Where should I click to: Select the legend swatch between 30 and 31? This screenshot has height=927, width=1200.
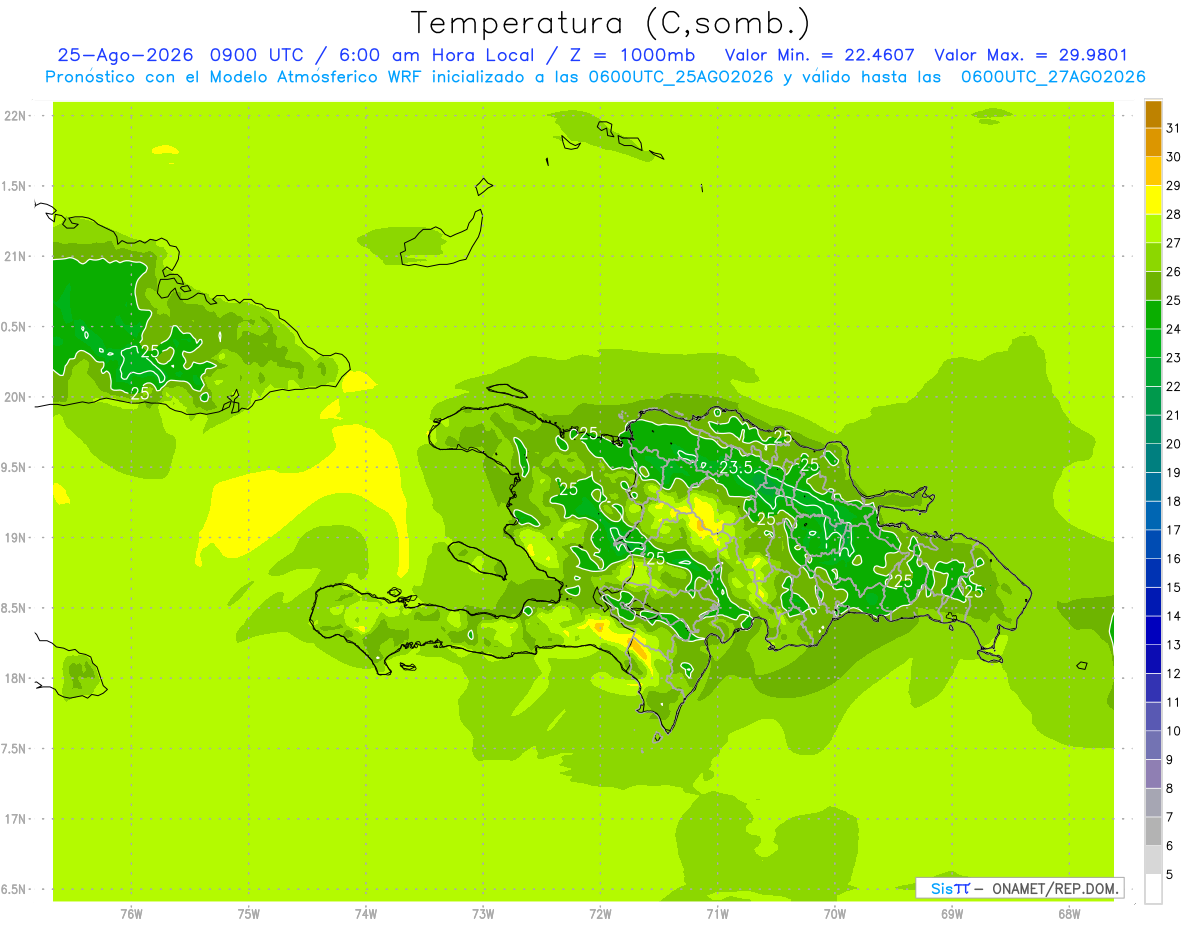1153,143
